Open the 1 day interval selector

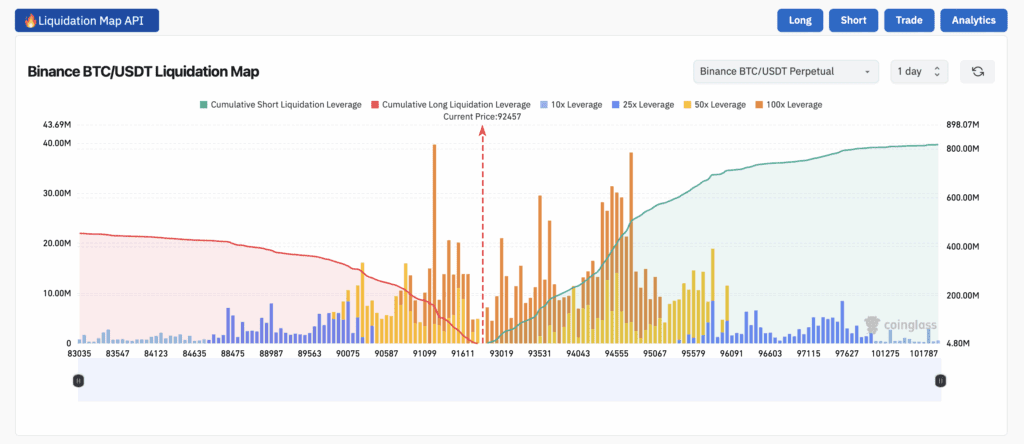(x=919, y=71)
